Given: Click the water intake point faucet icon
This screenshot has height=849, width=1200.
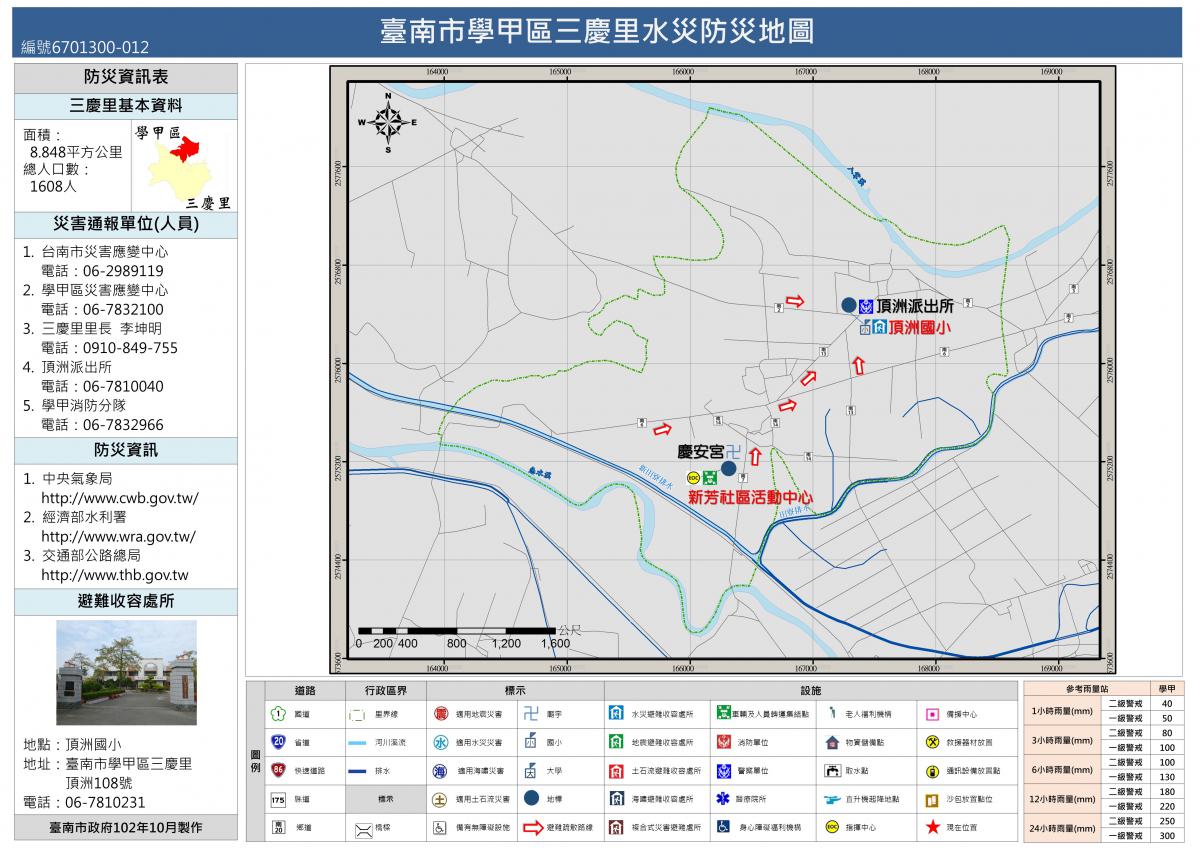Looking at the screenshot, I should coord(832,771).
